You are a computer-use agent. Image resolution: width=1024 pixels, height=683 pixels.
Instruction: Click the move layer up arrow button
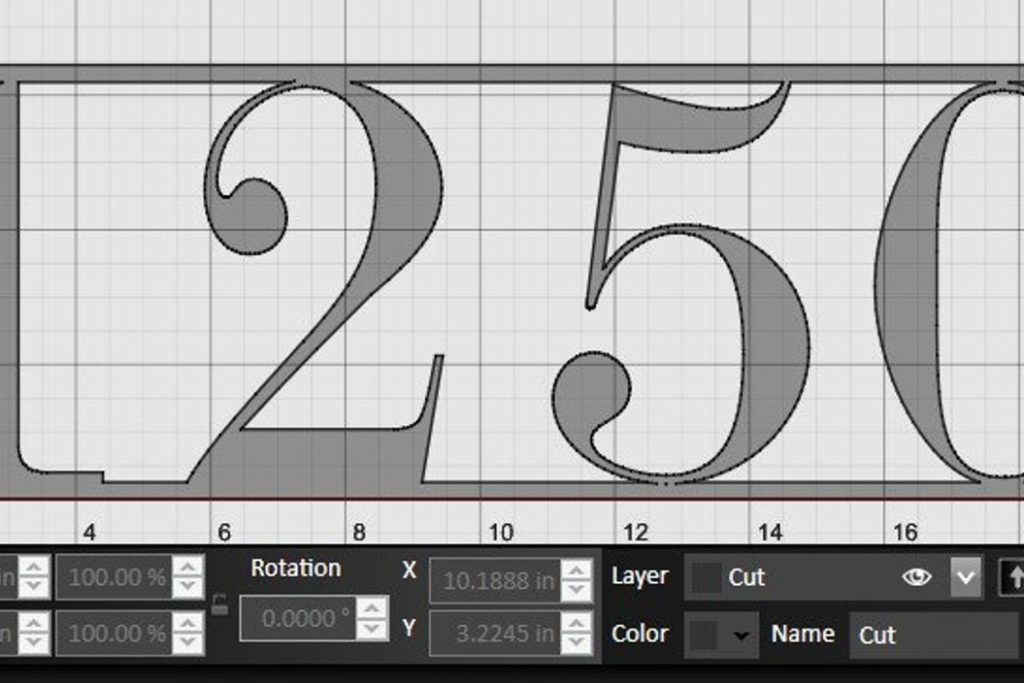[x=1013, y=578]
